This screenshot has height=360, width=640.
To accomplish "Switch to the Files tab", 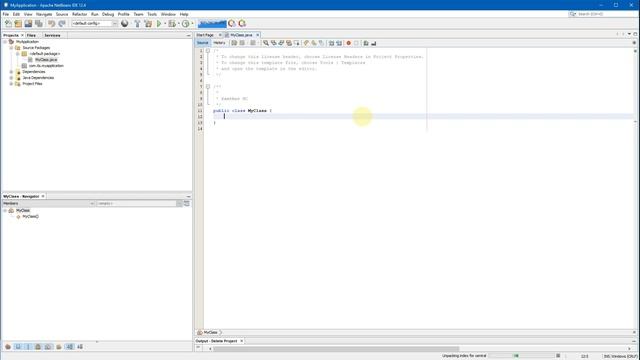I will coord(31,36).
